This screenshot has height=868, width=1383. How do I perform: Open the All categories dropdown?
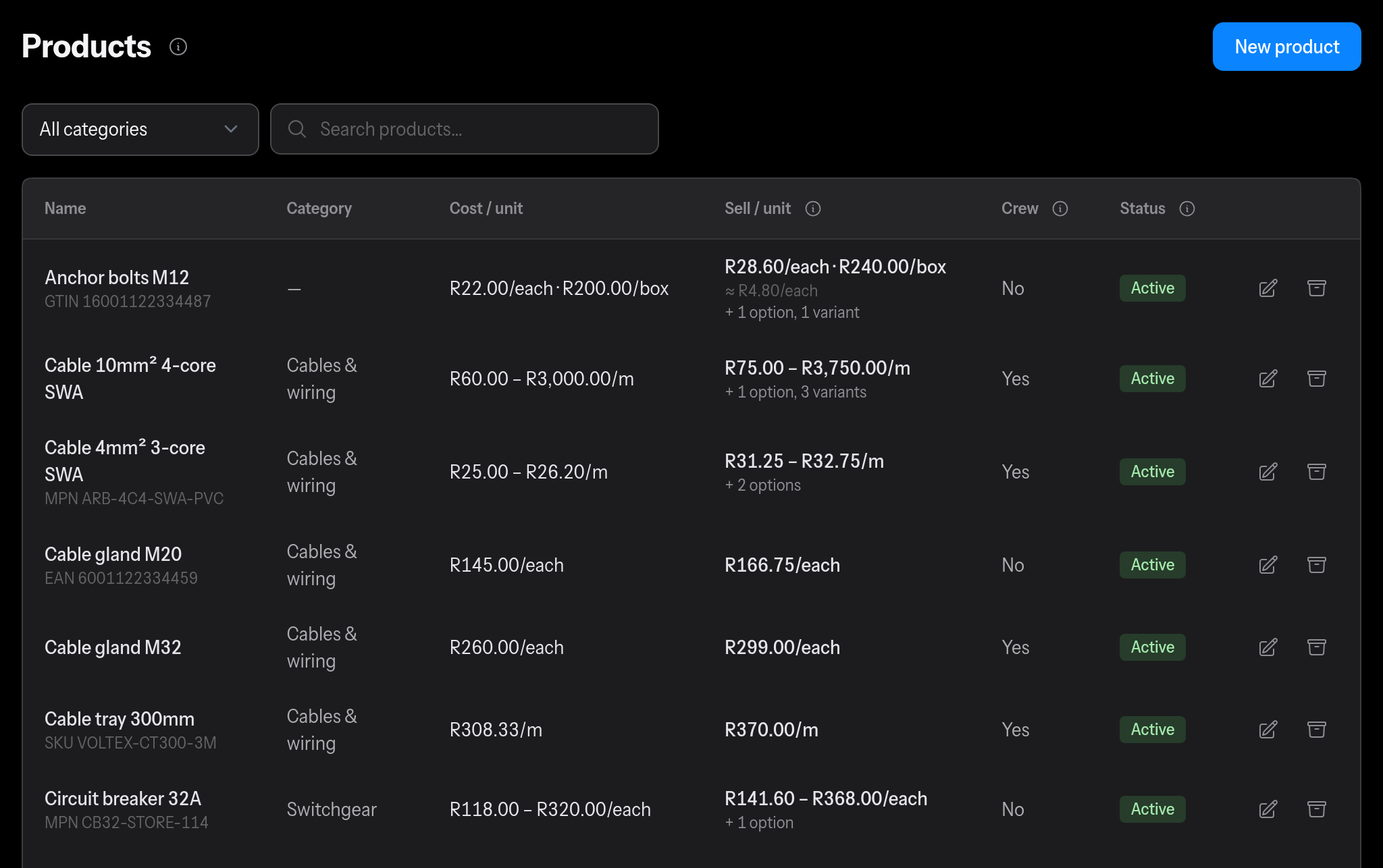click(x=140, y=130)
